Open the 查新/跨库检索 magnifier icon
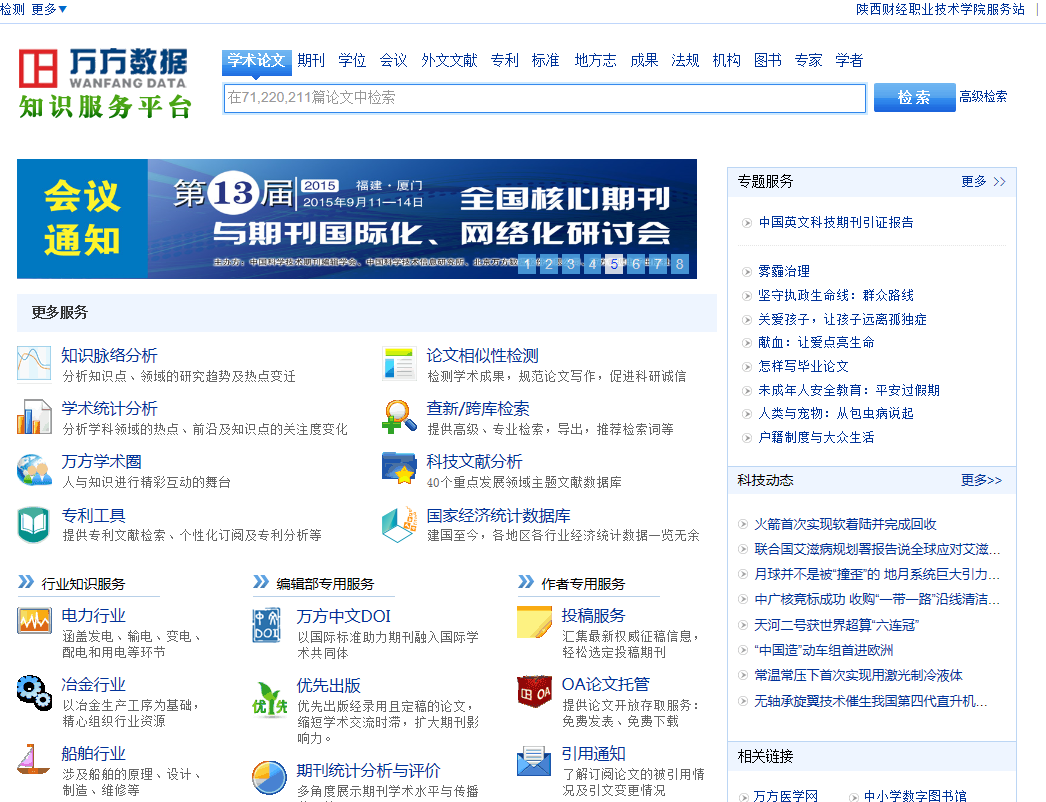The height and width of the screenshot is (802, 1046). 400,417
